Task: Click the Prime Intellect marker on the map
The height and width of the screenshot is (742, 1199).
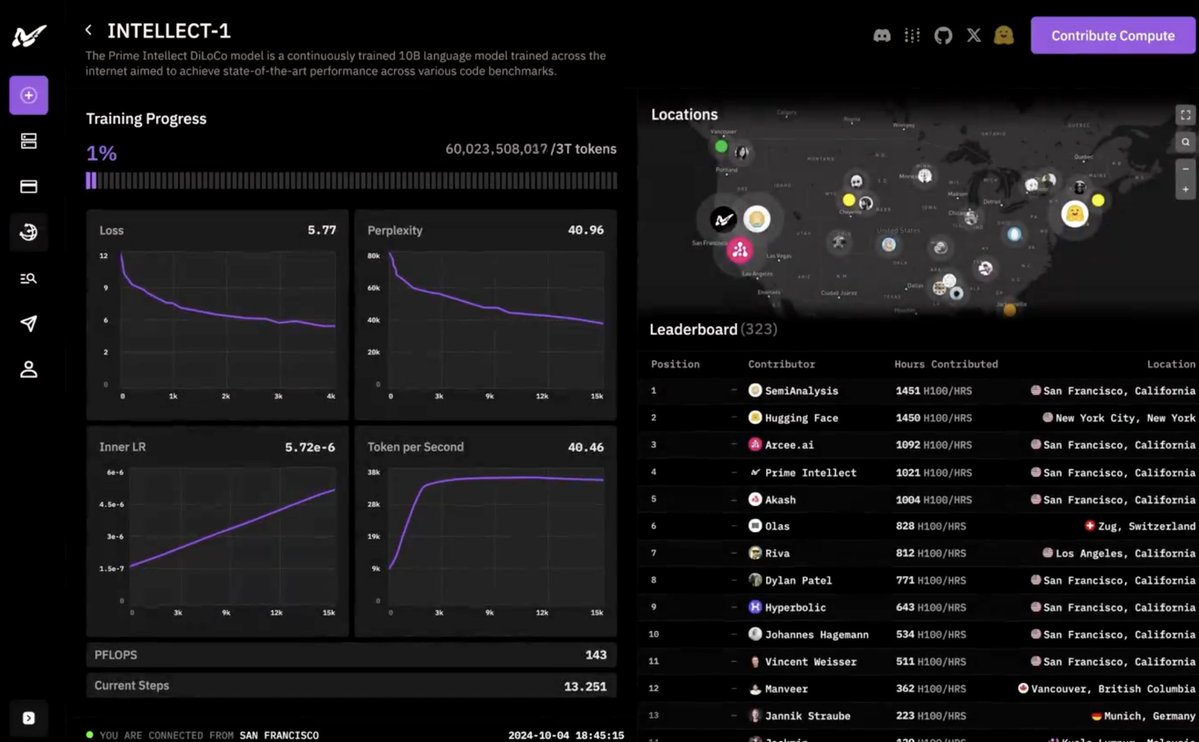Action: pos(723,220)
